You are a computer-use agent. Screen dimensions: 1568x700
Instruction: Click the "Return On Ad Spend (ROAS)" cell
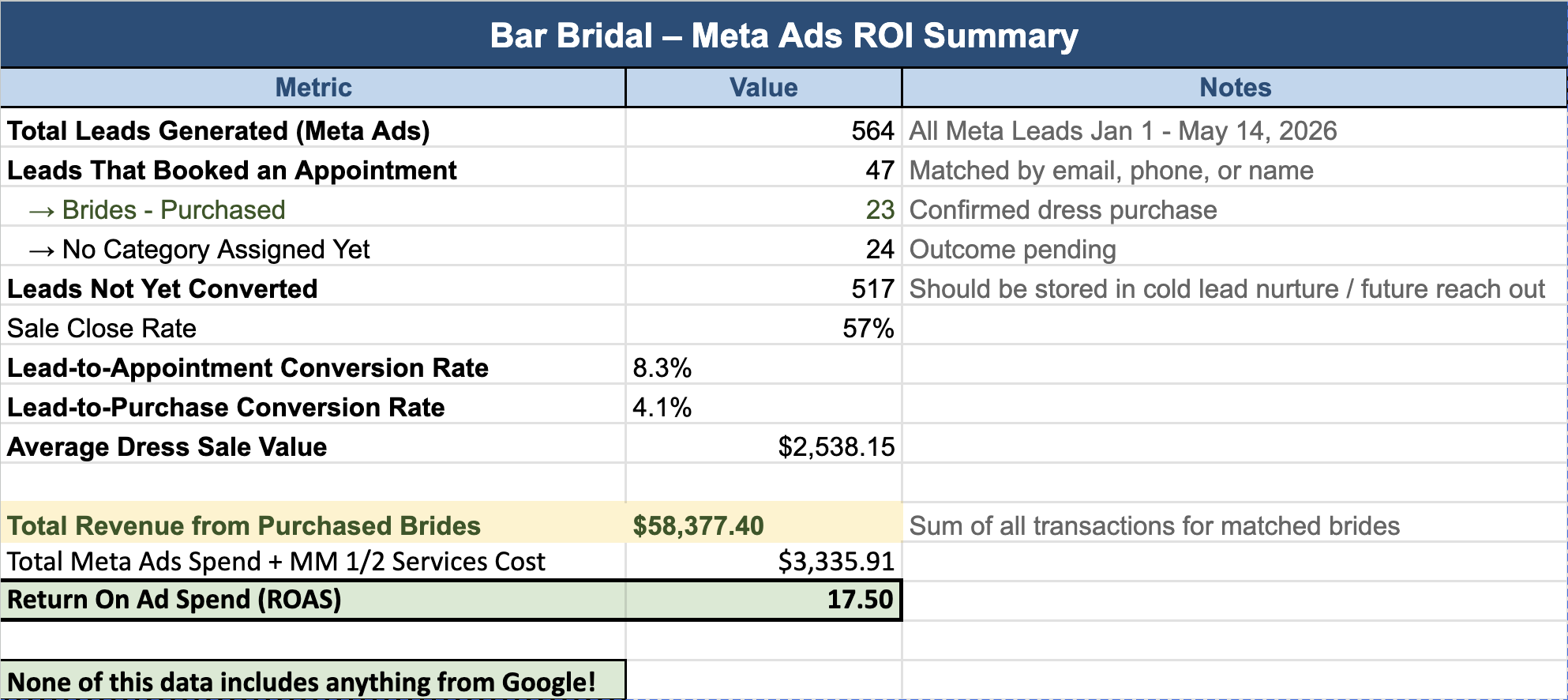[x=313, y=600]
